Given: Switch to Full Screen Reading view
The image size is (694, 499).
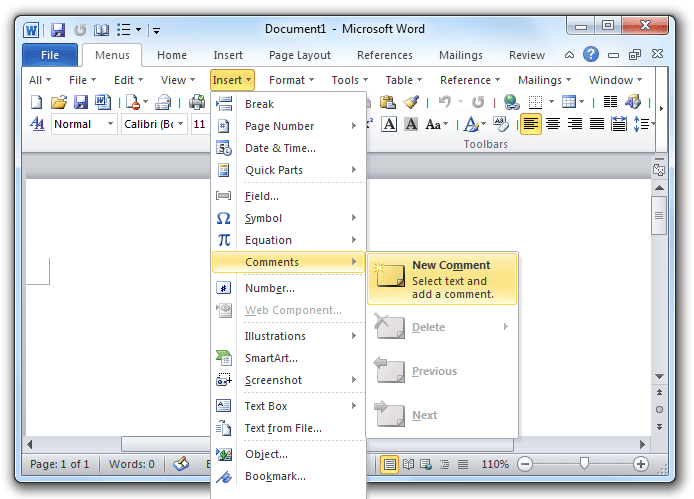Looking at the screenshot, I should pyautogui.click(x=409, y=464).
